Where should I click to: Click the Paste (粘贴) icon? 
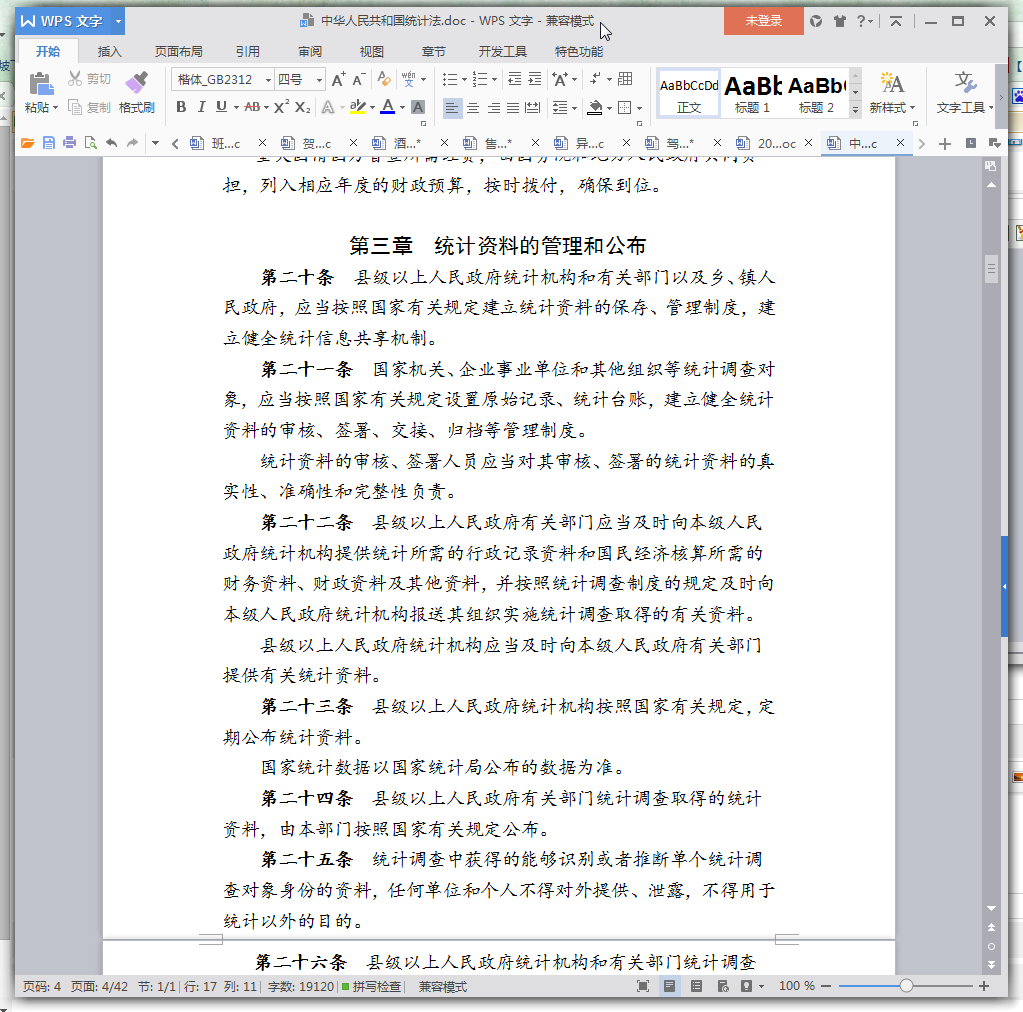(x=41, y=83)
